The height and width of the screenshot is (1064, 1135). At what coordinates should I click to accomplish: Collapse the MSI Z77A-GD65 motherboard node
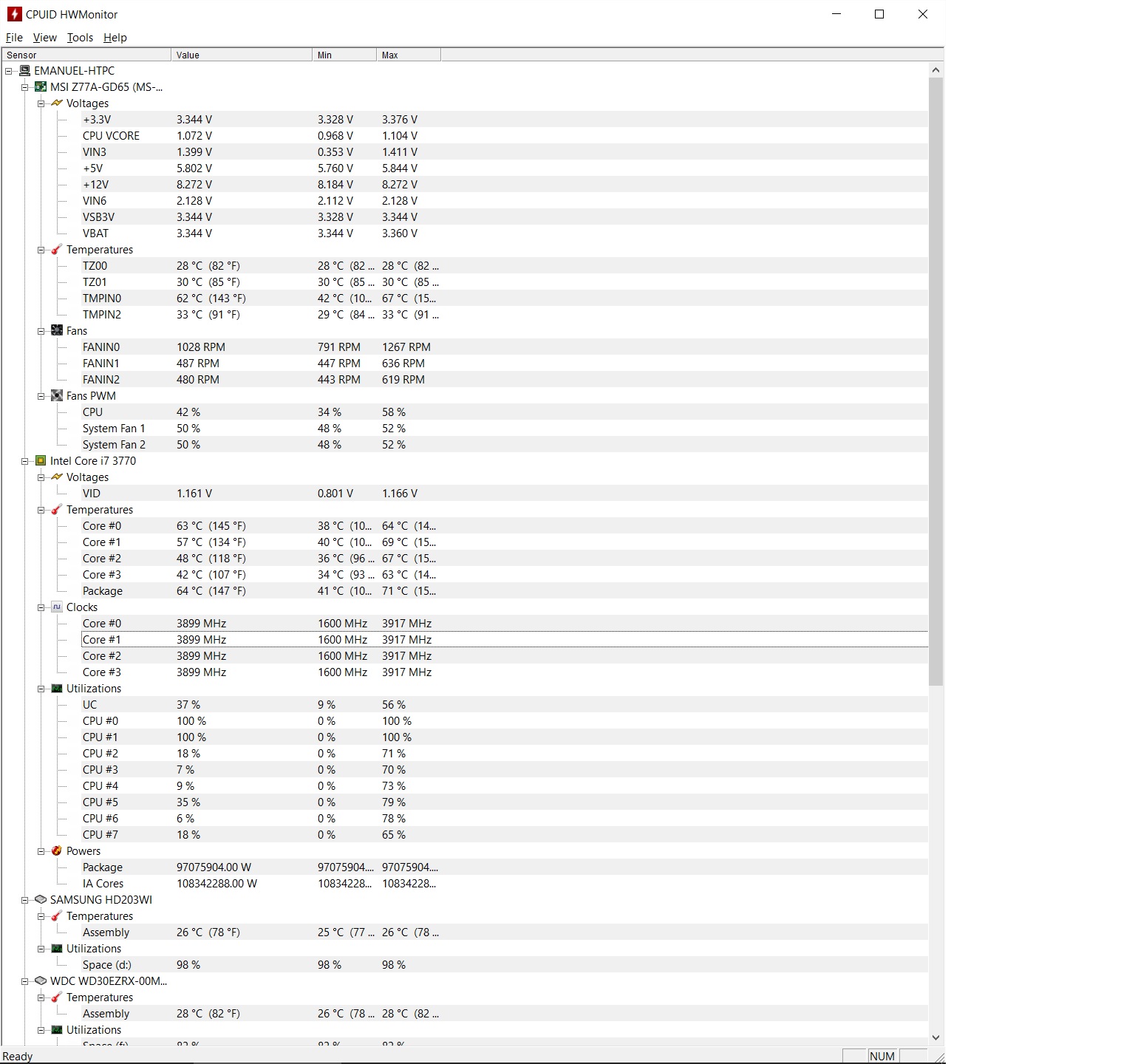point(25,87)
